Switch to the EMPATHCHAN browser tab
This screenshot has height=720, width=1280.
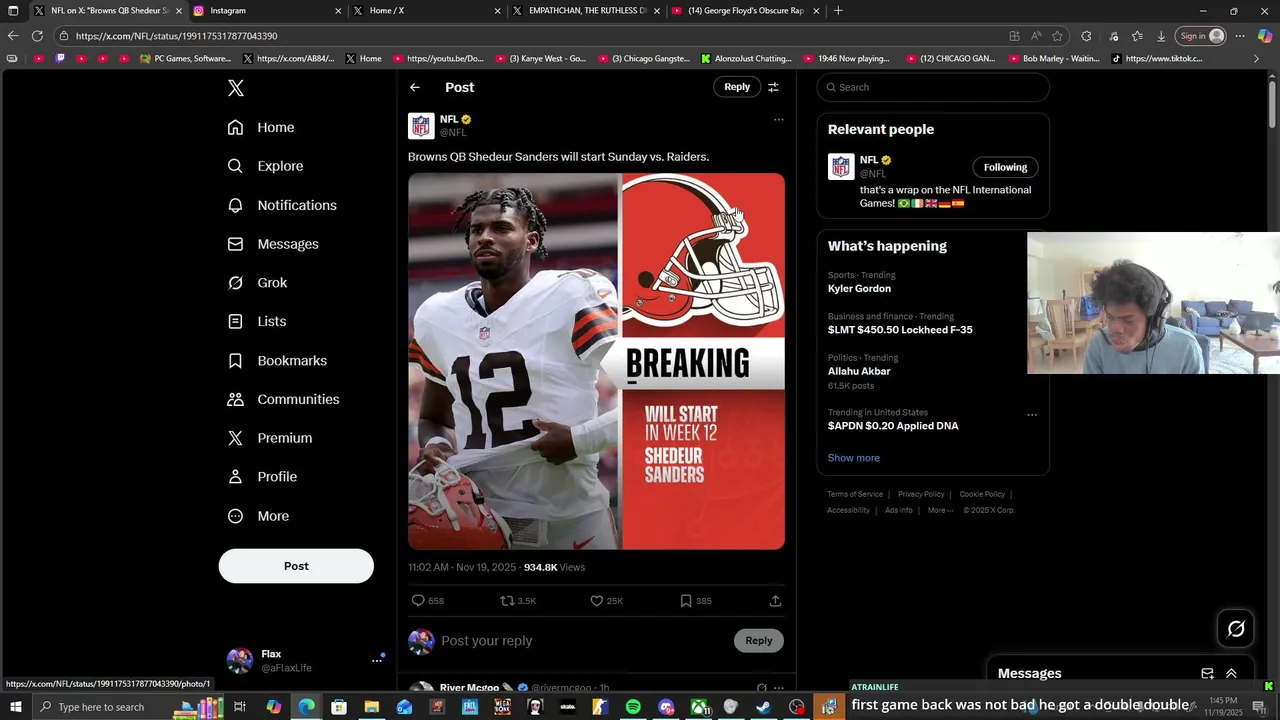[x=587, y=11]
